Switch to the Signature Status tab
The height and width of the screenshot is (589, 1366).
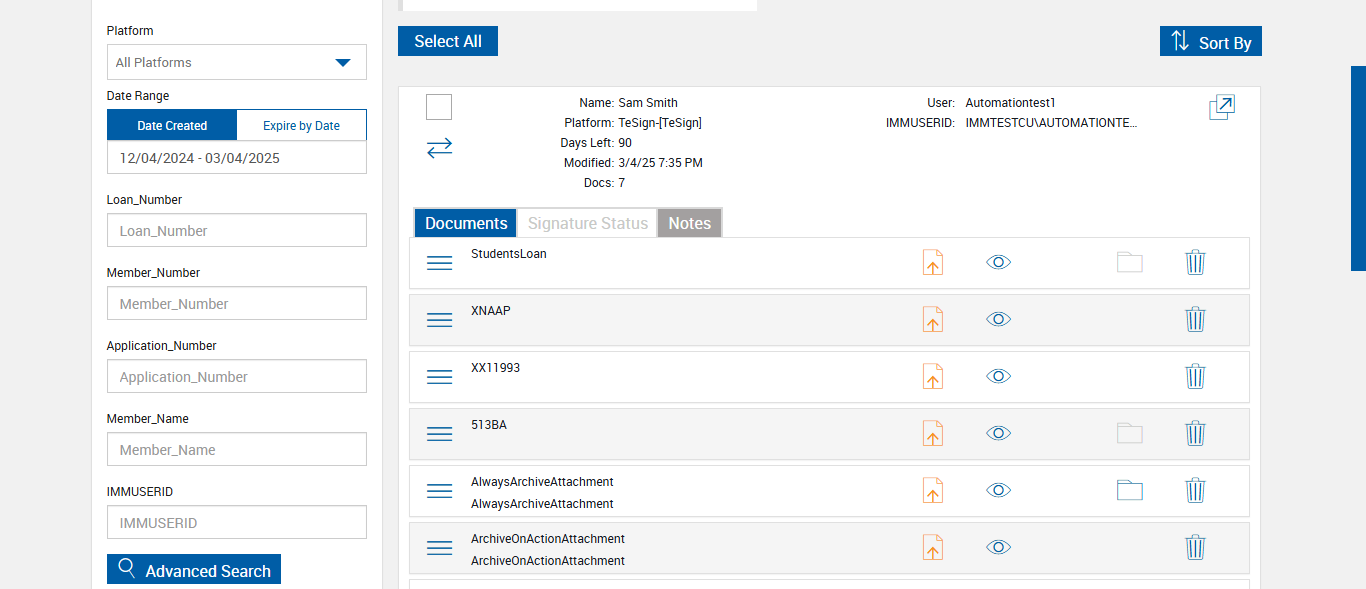click(588, 223)
